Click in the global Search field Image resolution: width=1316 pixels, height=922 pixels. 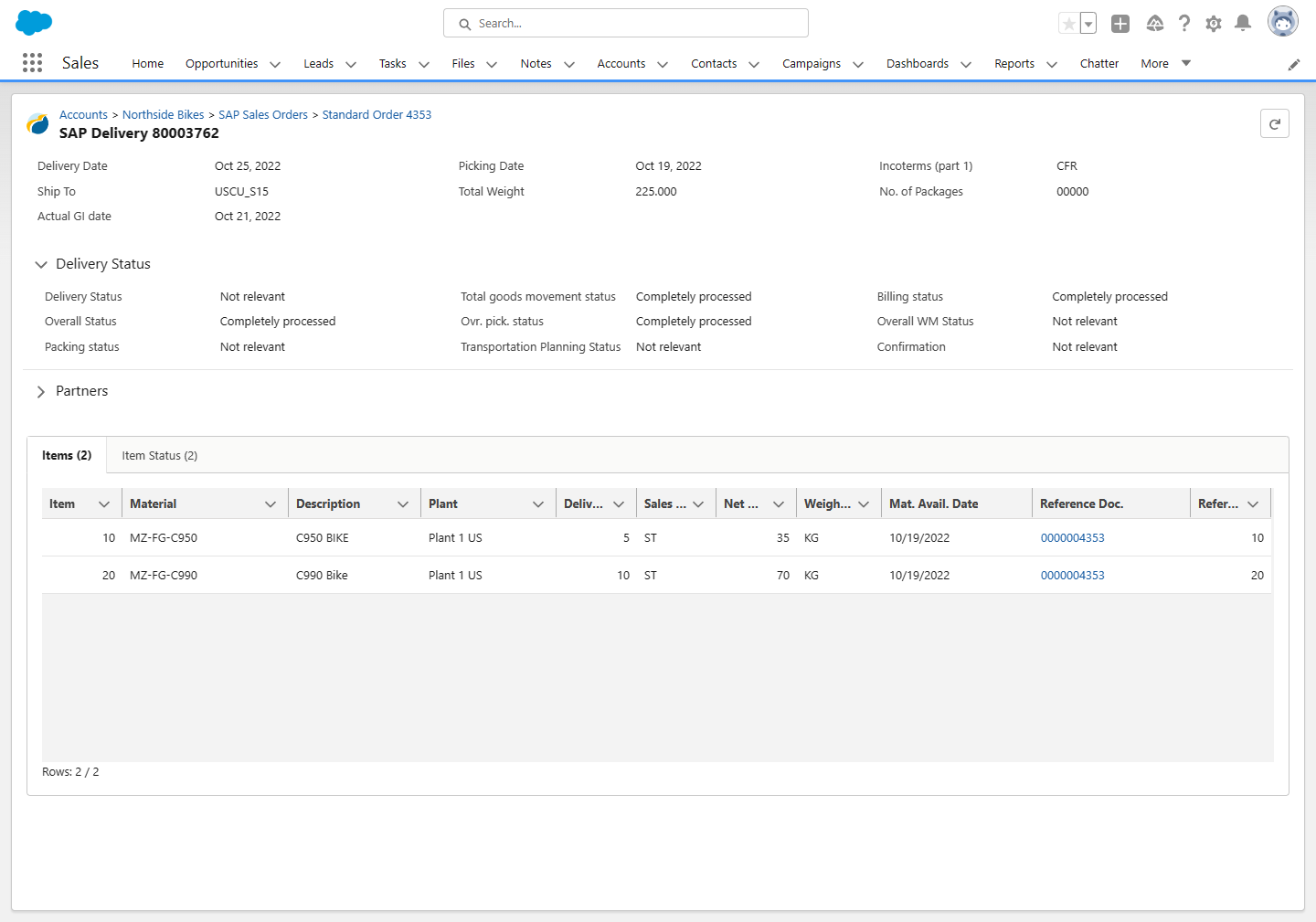(626, 23)
